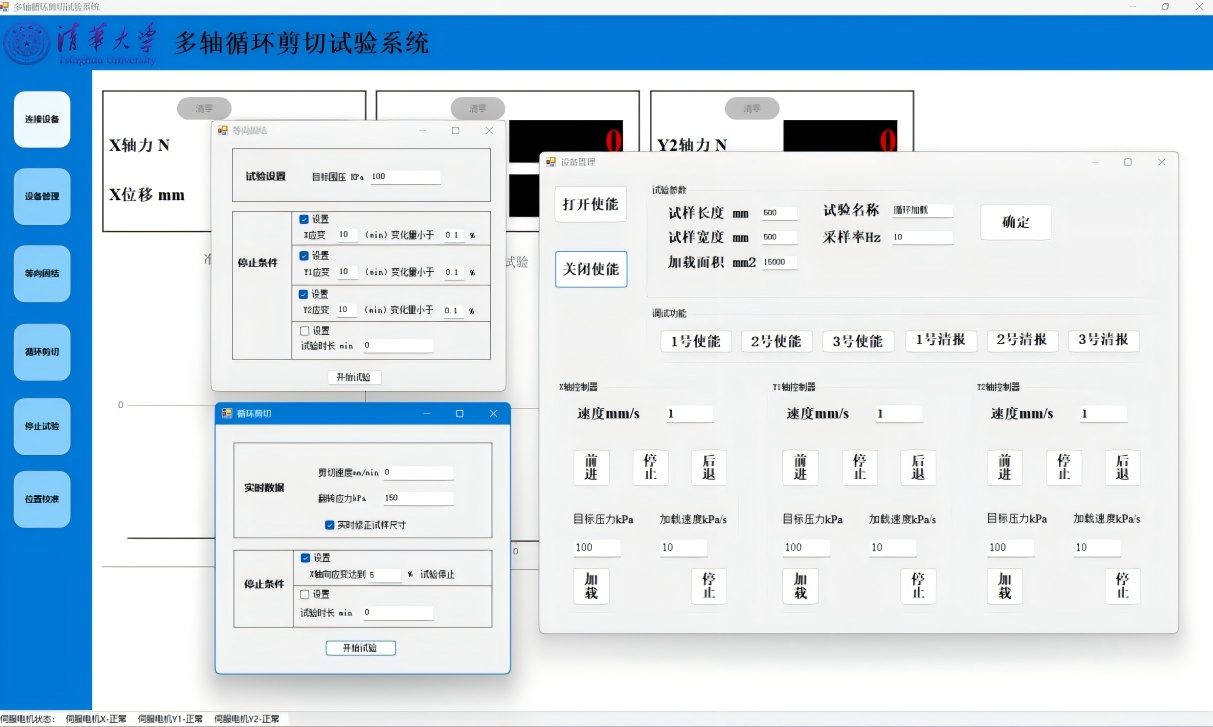Click the 循环剪切 dialog title icon
The width and height of the screenshot is (1213, 727).
point(226,414)
